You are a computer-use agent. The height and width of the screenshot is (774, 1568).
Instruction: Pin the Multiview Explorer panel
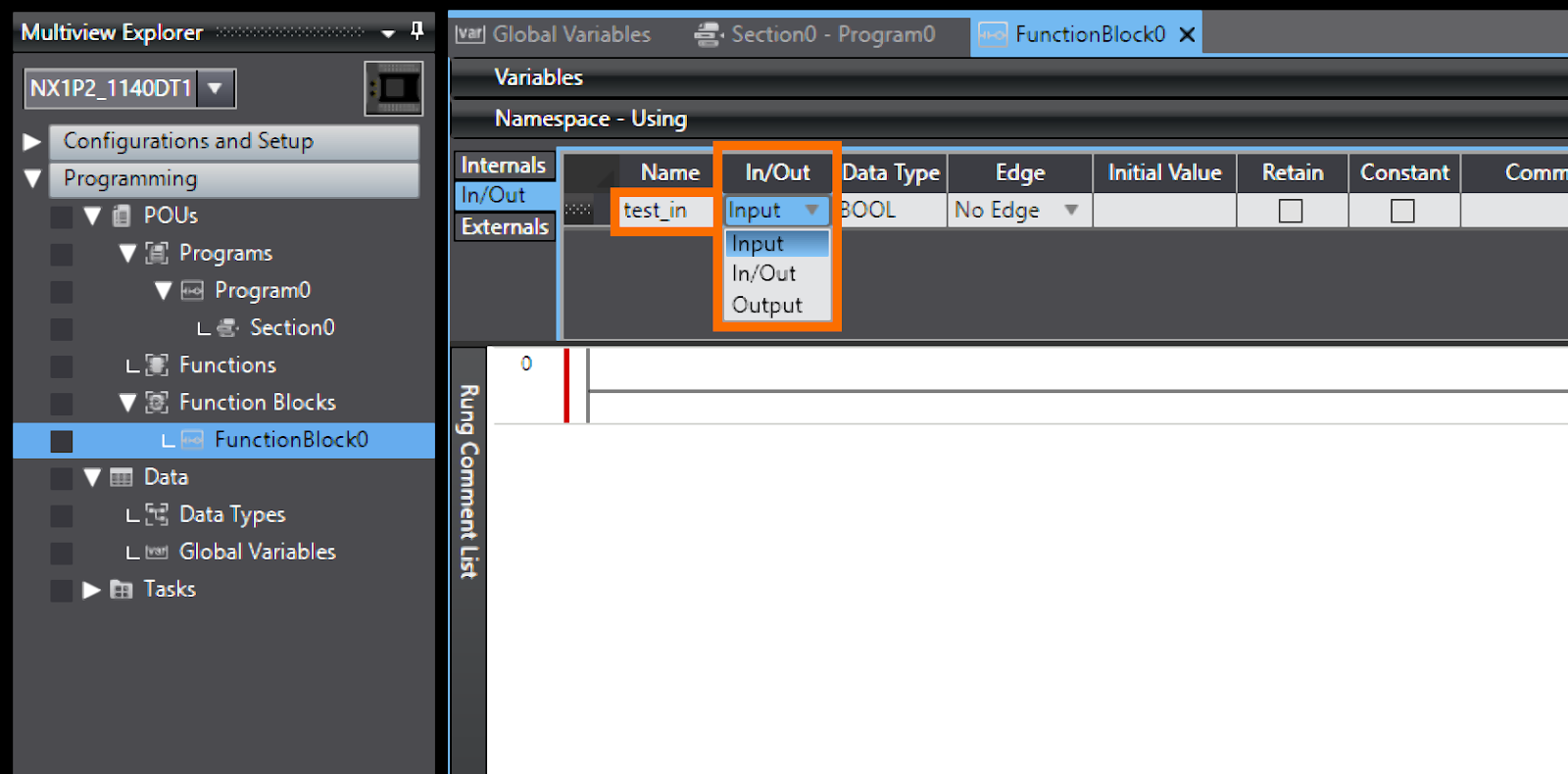click(x=417, y=31)
